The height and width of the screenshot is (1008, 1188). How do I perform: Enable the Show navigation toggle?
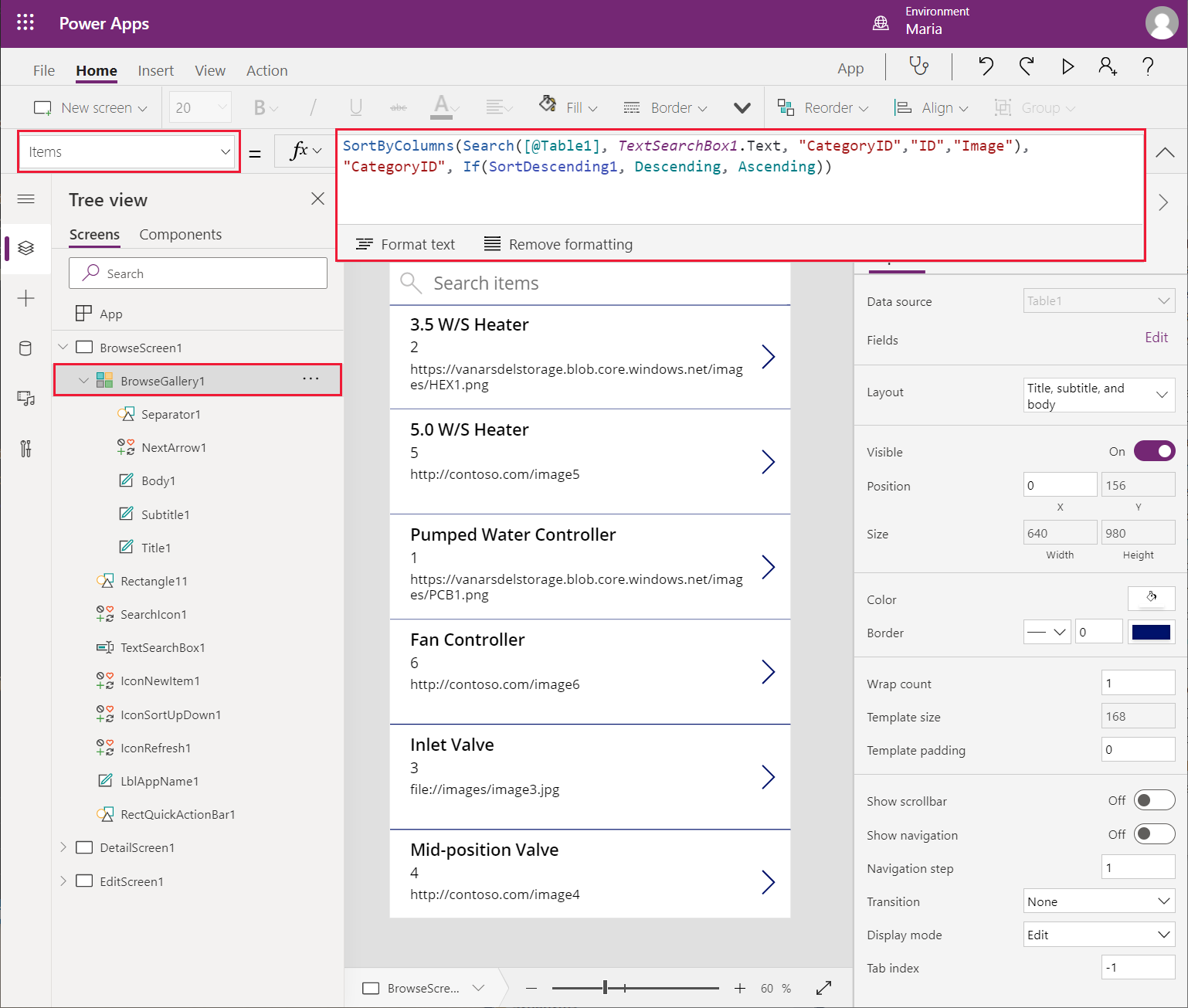pos(1154,834)
